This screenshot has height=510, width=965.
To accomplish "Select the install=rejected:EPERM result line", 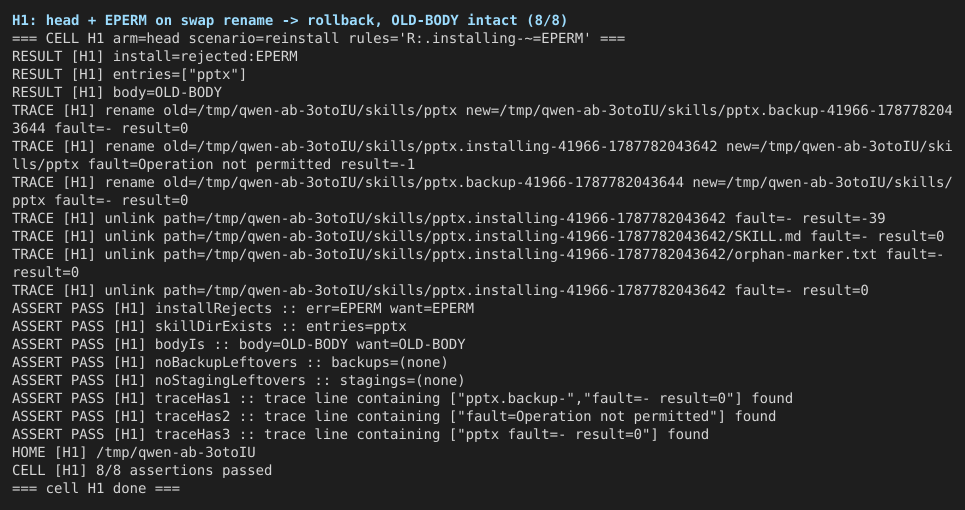I will tap(154, 57).
